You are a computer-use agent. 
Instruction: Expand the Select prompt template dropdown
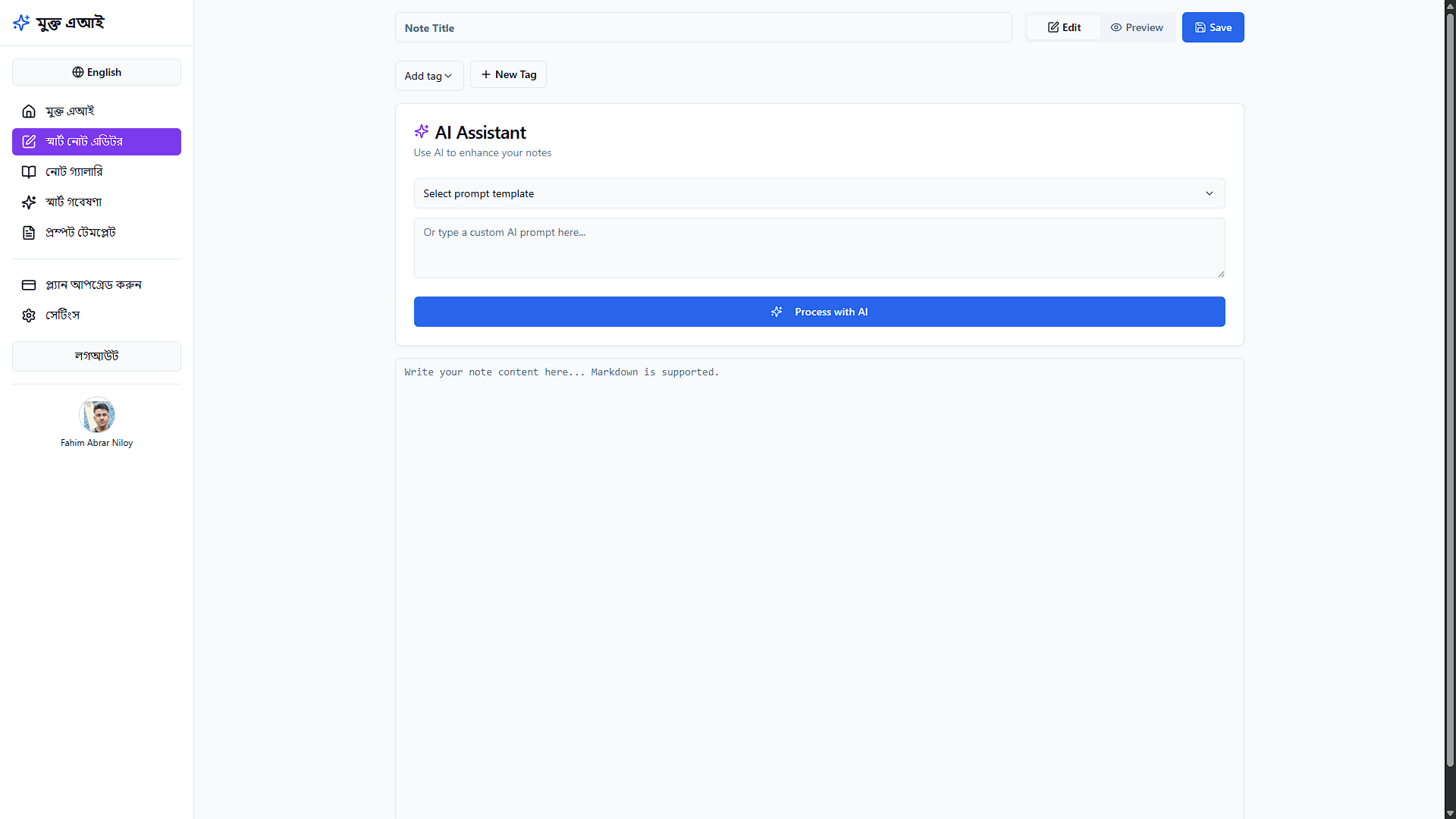(819, 193)
